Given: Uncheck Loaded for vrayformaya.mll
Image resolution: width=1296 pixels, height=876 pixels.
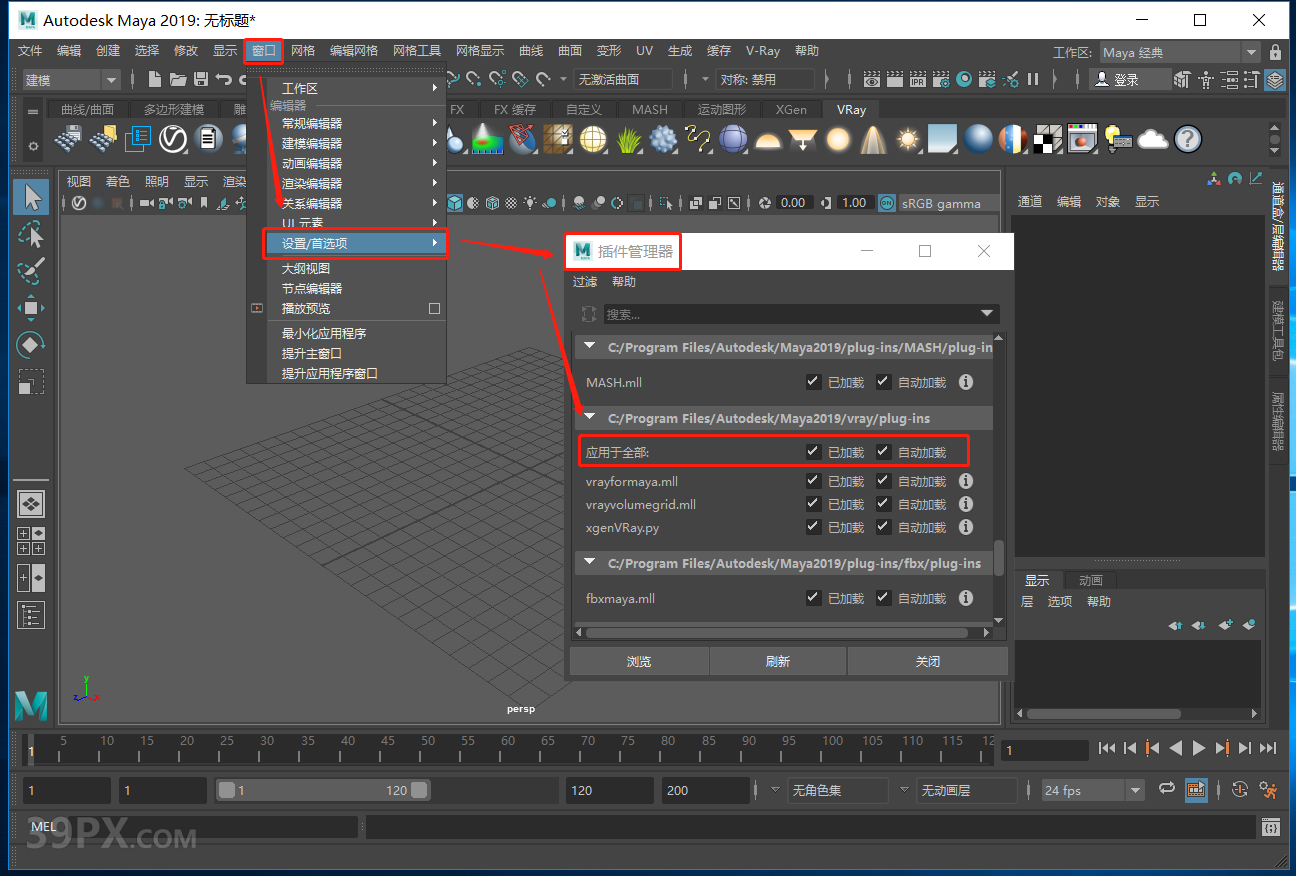Looking at the screenshot, I should coord(813,480).
